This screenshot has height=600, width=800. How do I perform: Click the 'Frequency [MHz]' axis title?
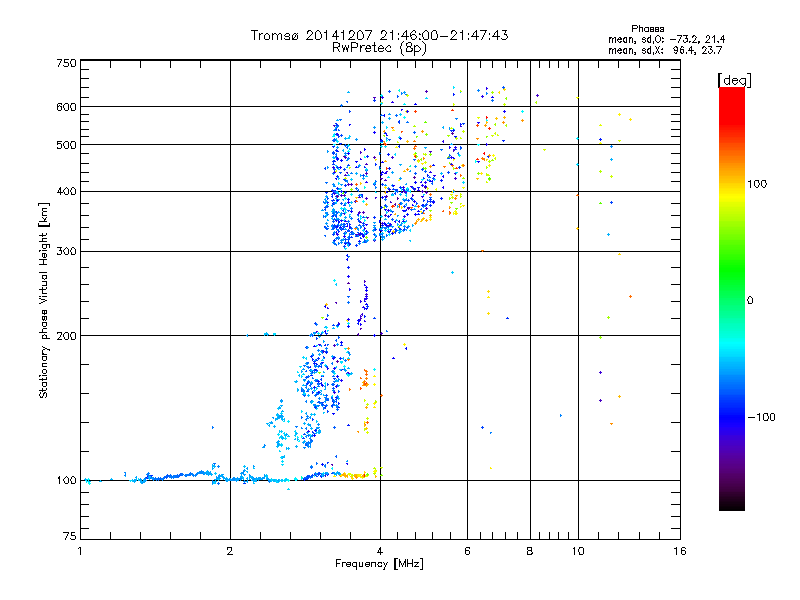pos(379,564)
